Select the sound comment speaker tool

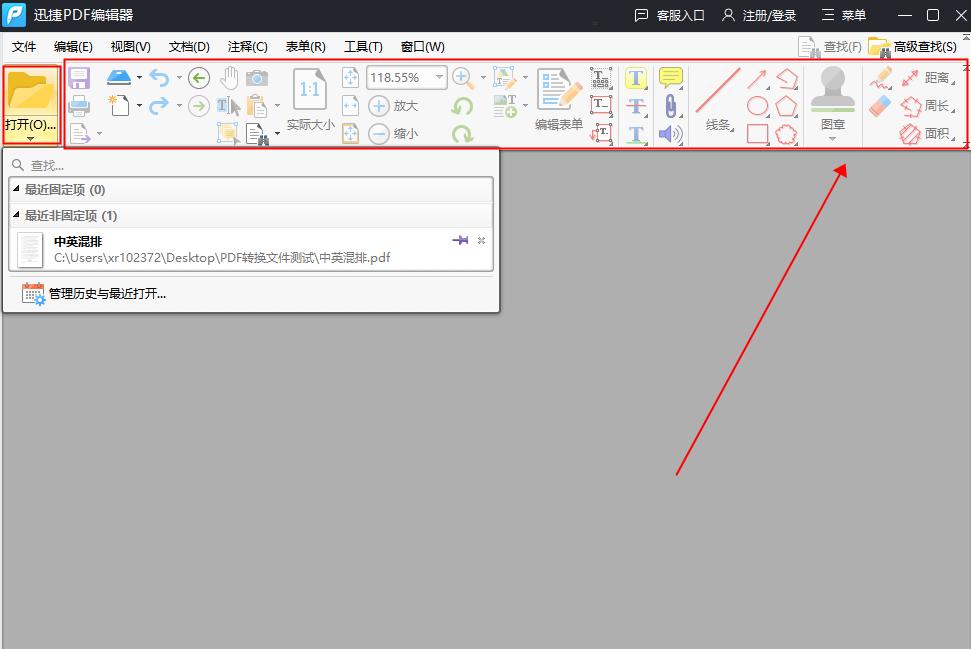click(x=669, y=132)
